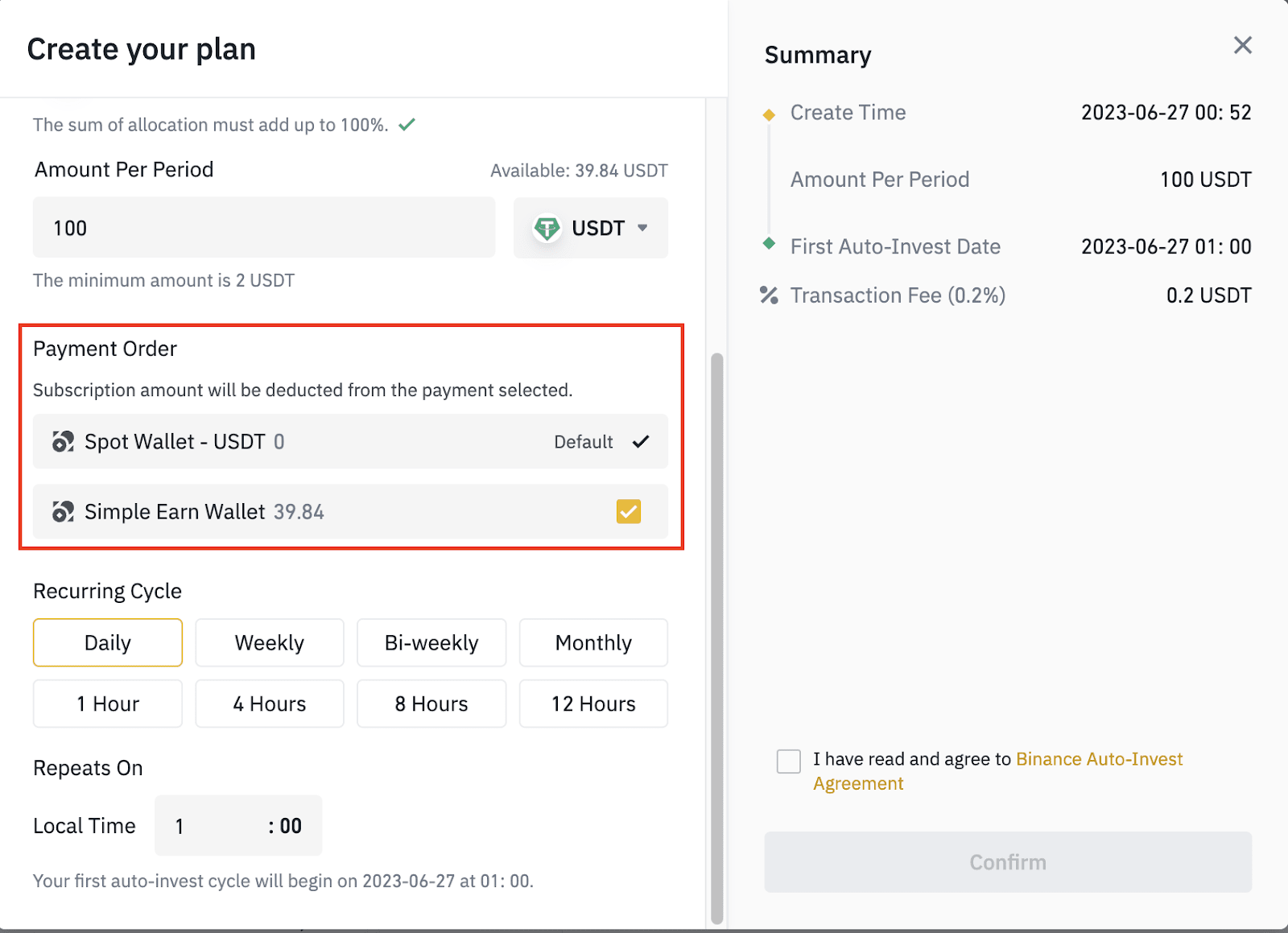Image resolution: width=1288 pixels, height=933 pixels.
Task: Close the Create your plan dialog
Action: [x=1242, y=45]
